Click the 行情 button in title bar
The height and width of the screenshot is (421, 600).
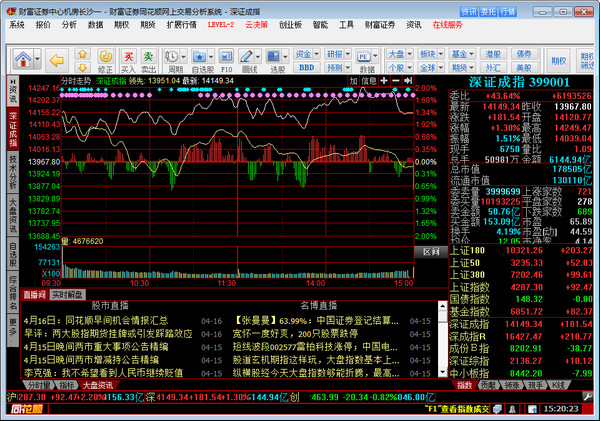508,12
